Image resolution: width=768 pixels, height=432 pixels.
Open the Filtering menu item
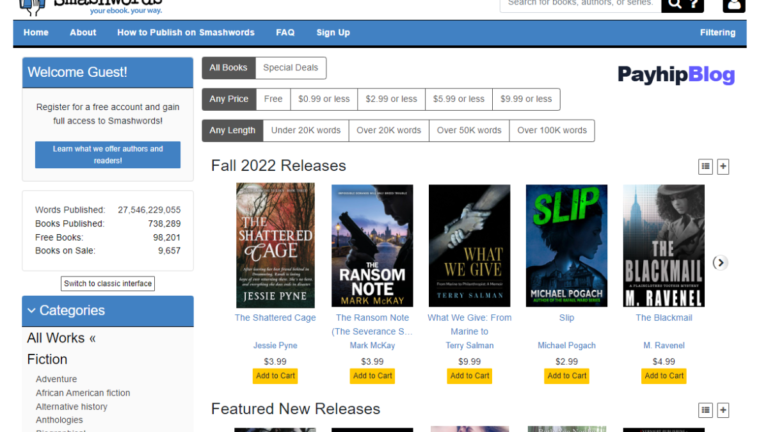pyautogui.click(x=718, y=33)
